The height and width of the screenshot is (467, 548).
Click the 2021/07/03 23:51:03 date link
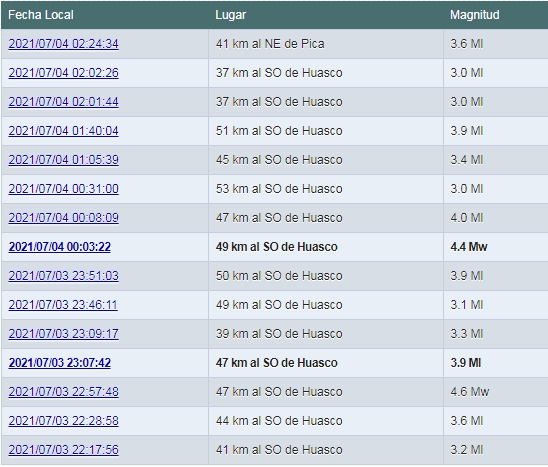pyautogui.click(x=63, y=276)
